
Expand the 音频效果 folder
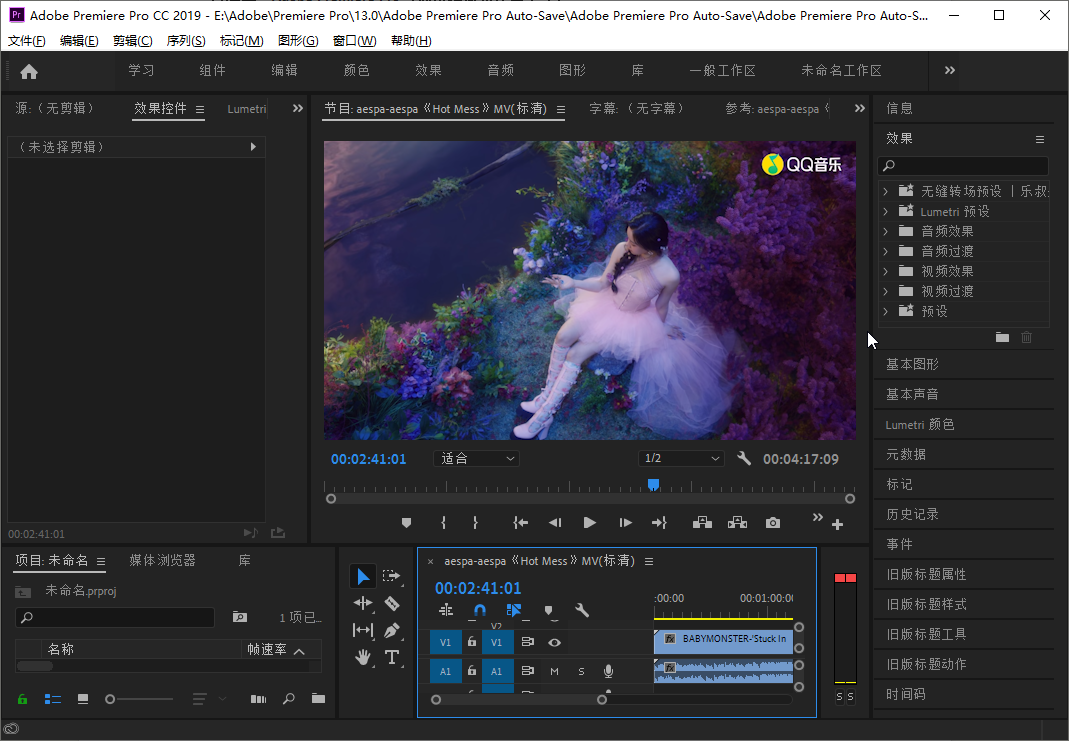point(886,232)
